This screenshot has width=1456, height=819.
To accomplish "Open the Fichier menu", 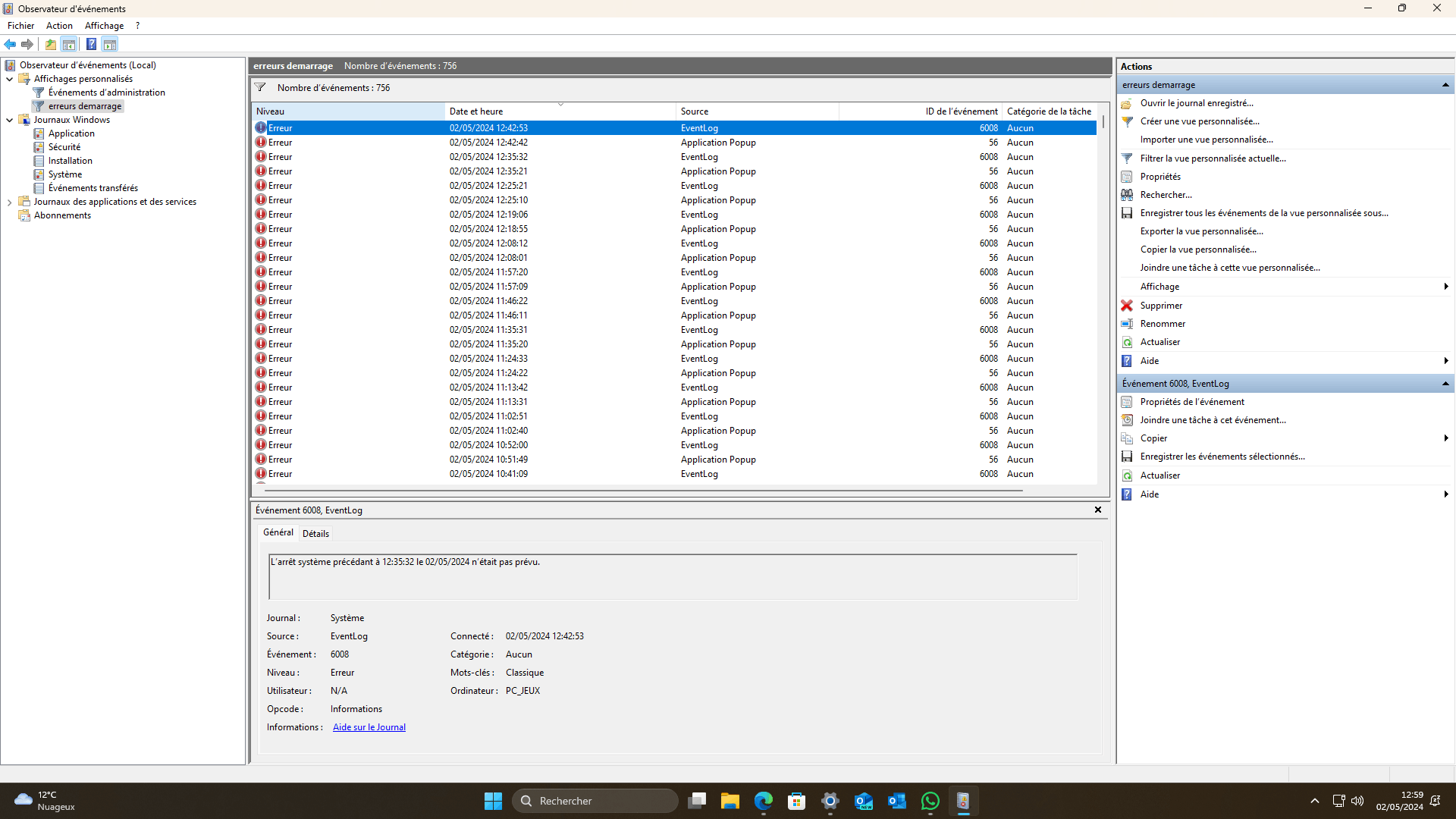I will pos(21,26).
